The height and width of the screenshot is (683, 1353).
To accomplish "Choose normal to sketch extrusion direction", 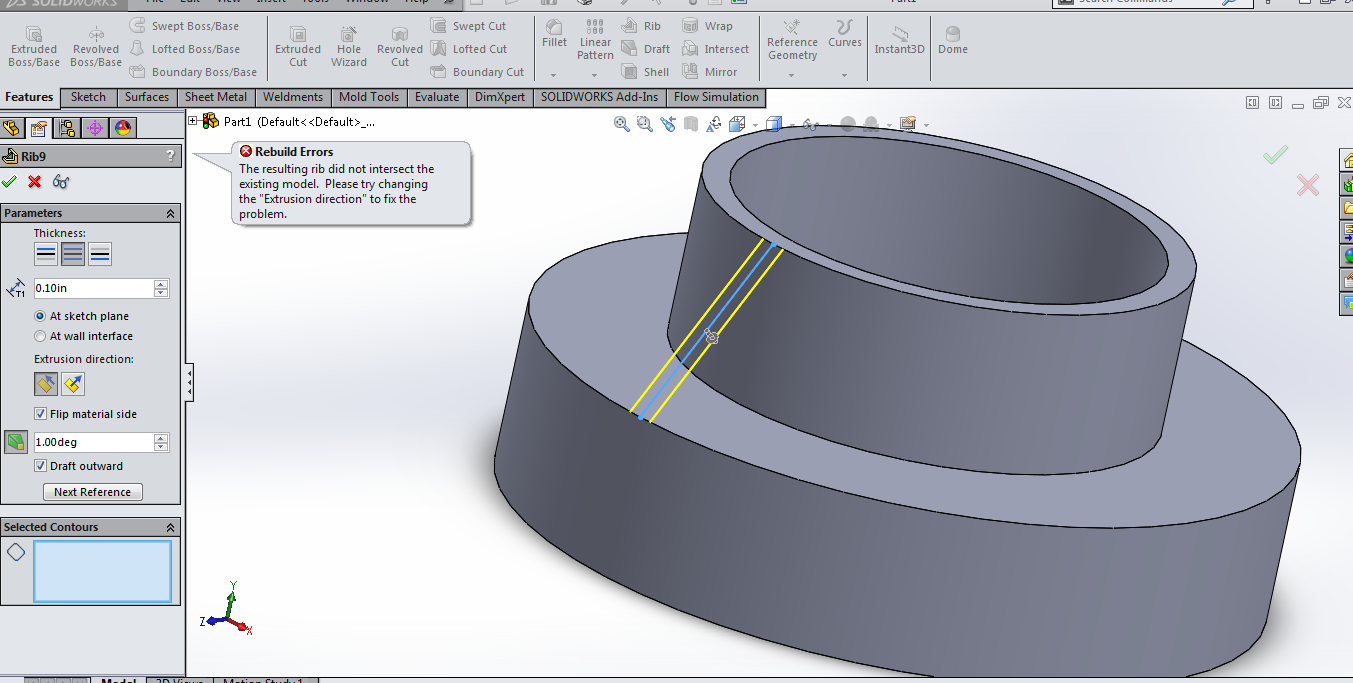I will tap(73, 384).
